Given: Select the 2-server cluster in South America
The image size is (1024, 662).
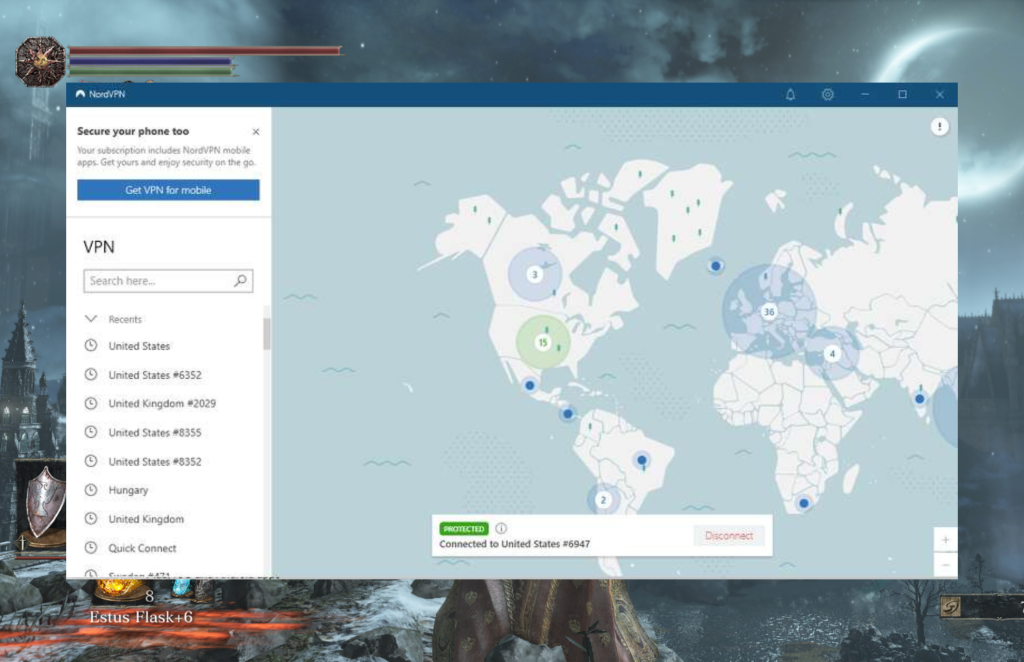Looking at the screenshot, I should click(x=603, y=499).
